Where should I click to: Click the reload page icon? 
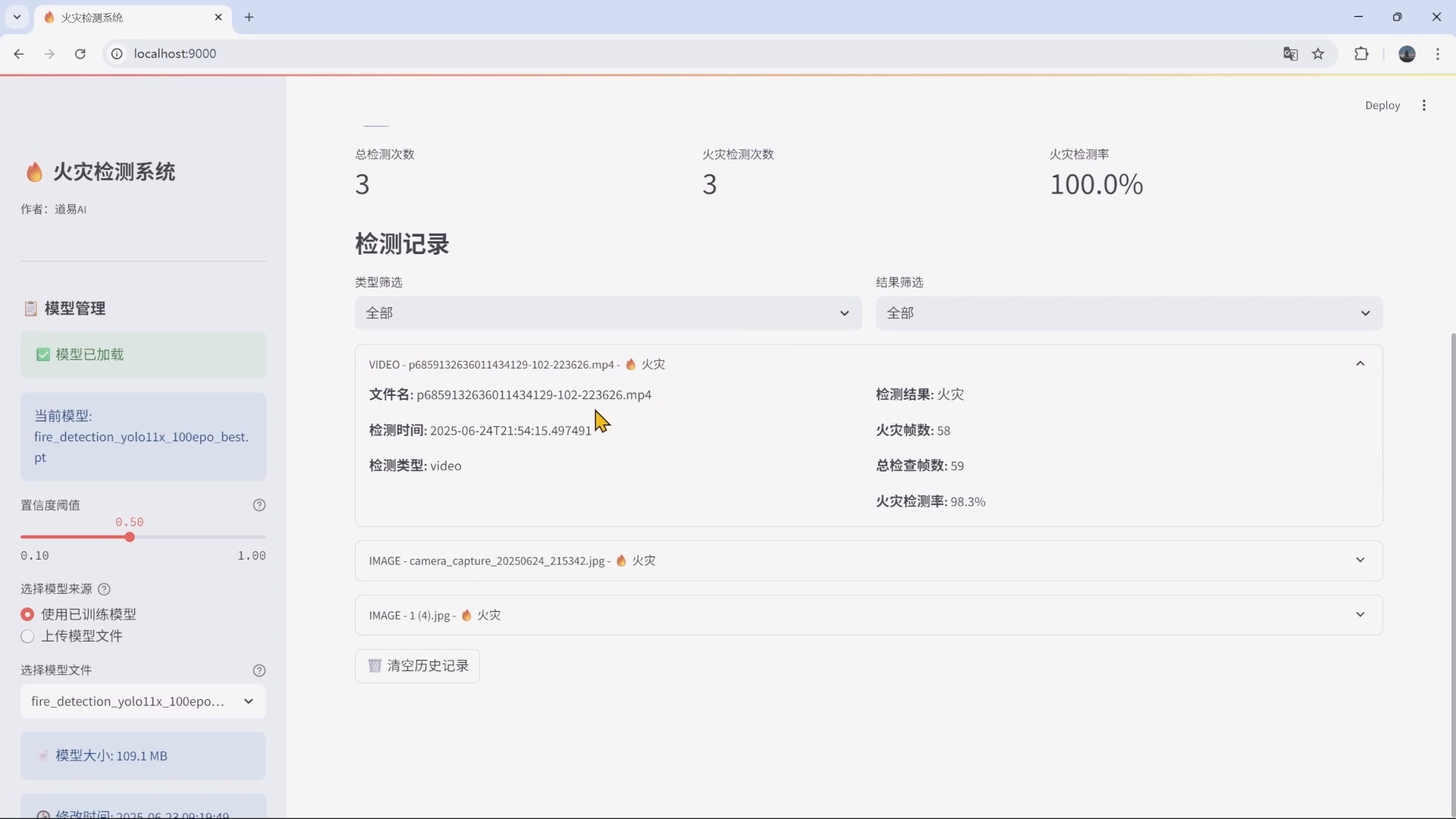click(80, 54)
